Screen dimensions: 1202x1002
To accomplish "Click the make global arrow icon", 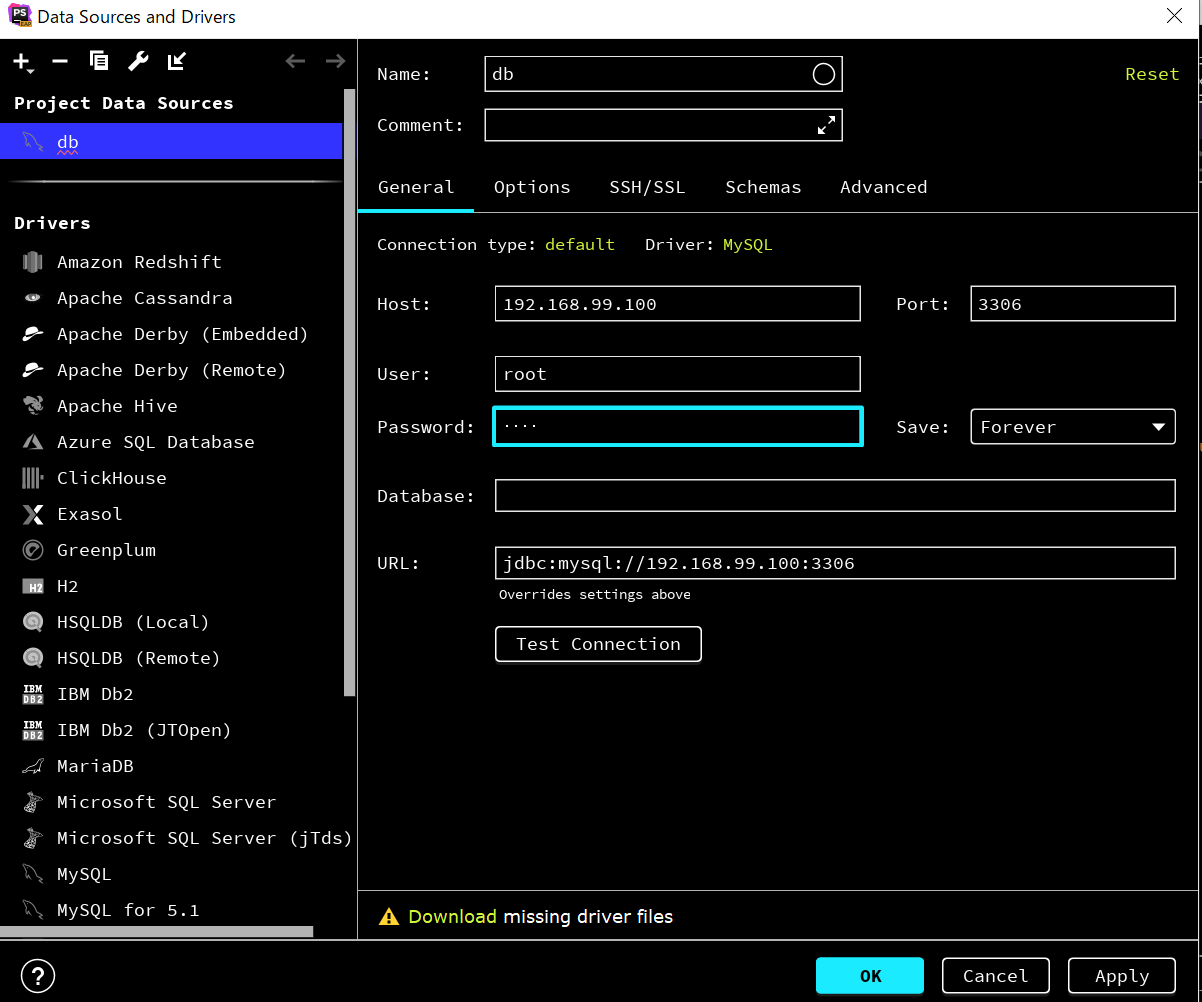I will tap(177, 62).
